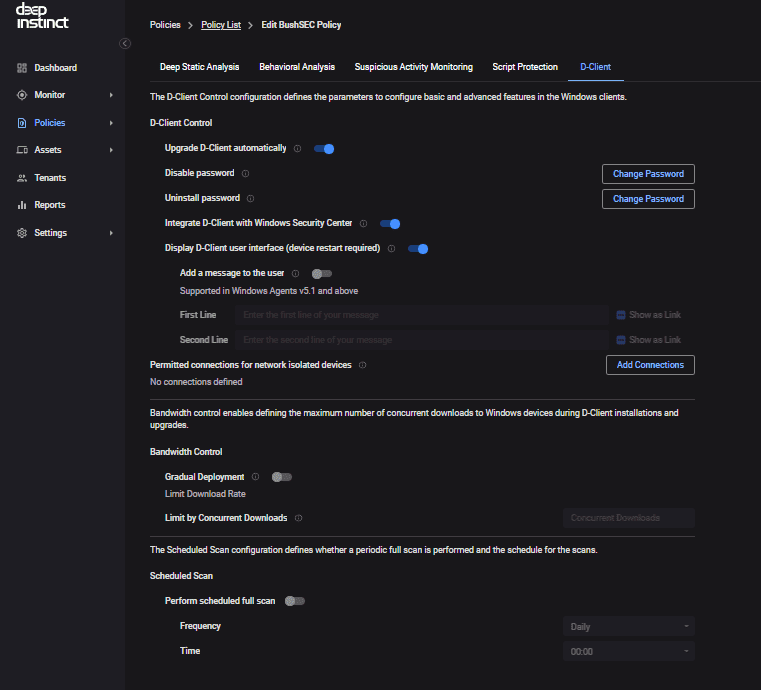Click the Tenants people icon
Screen dimensions: 761x690
[22, 178]
